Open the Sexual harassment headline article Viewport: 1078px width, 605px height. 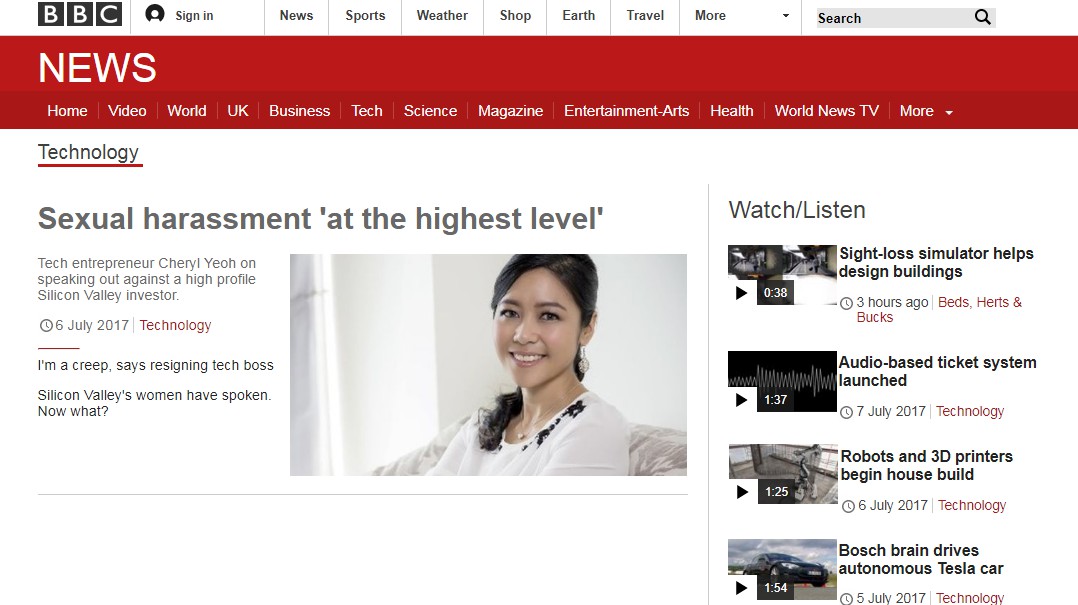click(x=320, y=219)
